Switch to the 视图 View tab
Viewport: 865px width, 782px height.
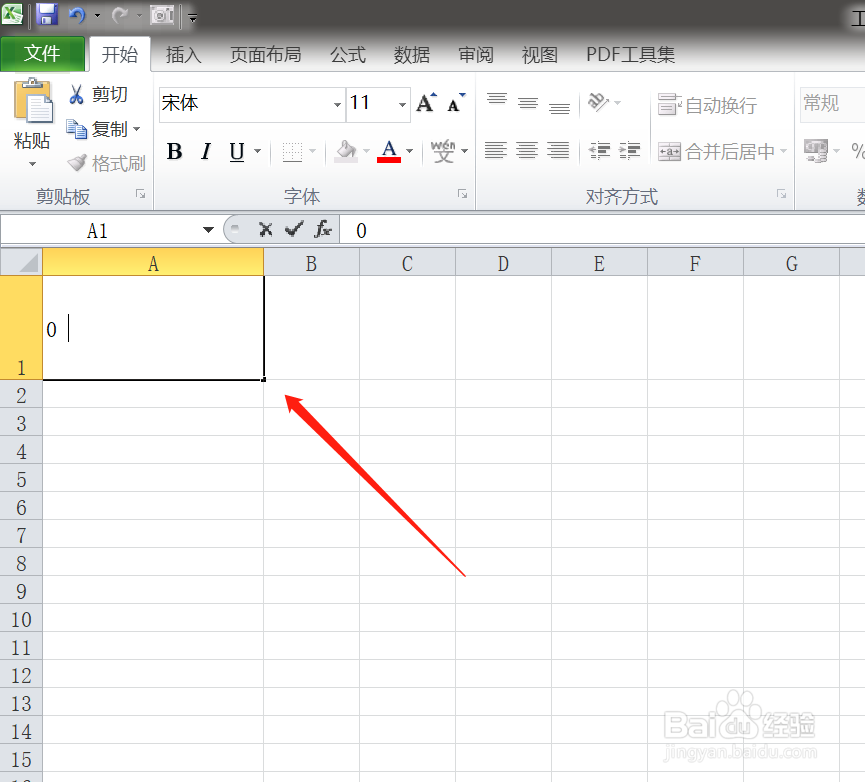pyautogui.click(x=540, y=55)
